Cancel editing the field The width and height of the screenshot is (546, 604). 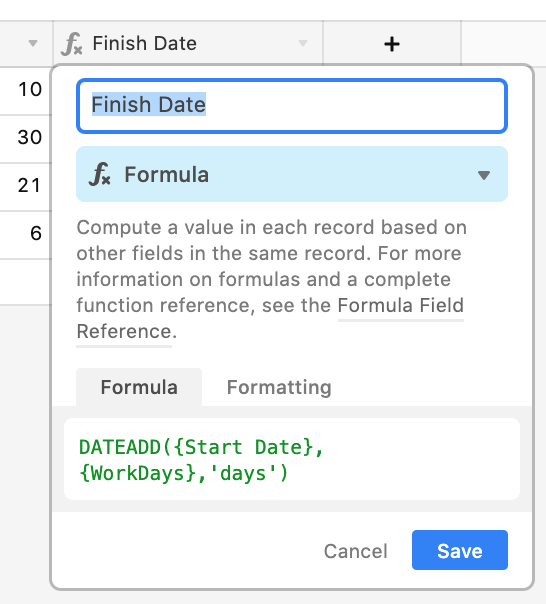pyautogui.click(x=355, y=551)
